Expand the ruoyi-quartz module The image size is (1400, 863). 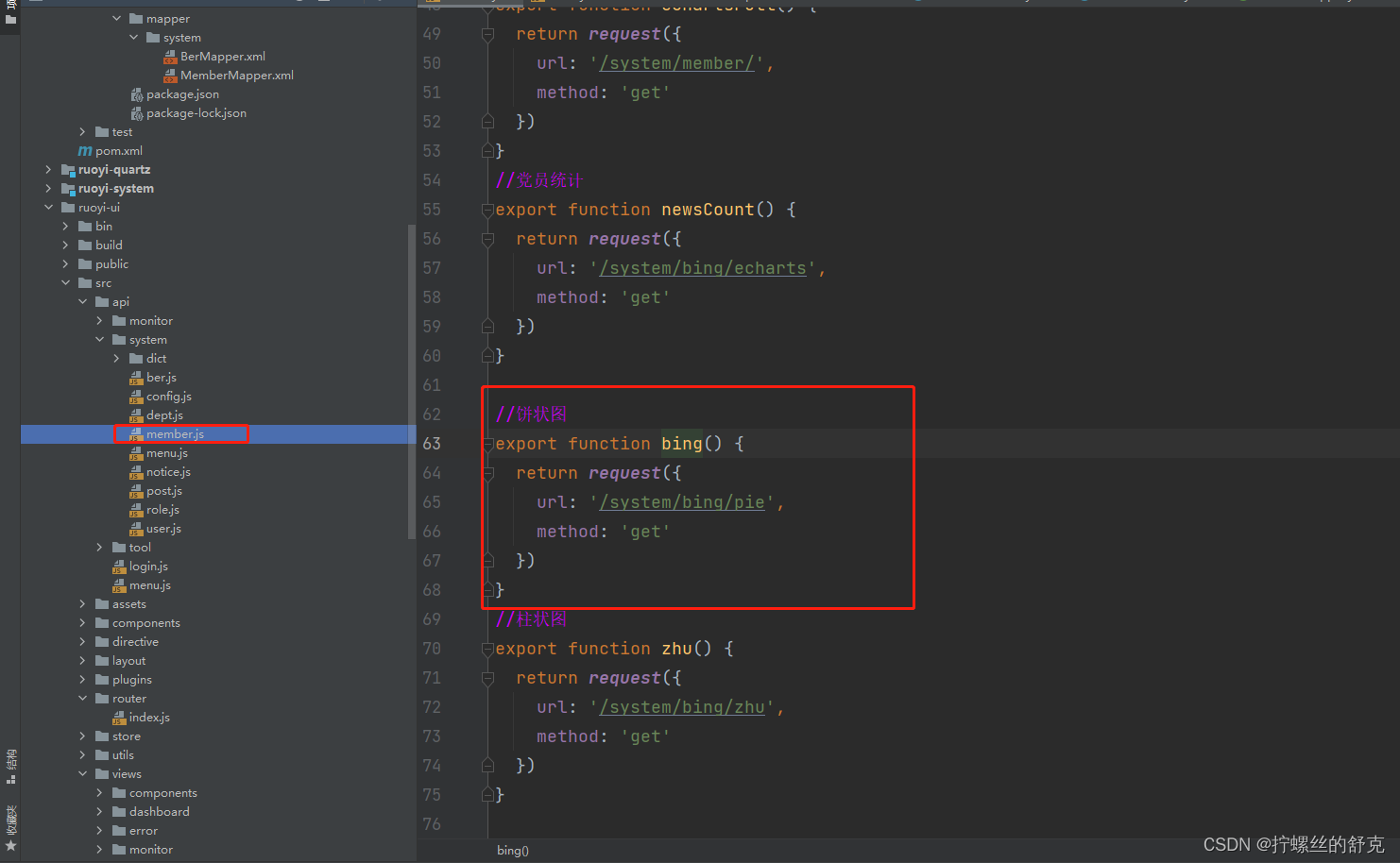pos(48,170)
